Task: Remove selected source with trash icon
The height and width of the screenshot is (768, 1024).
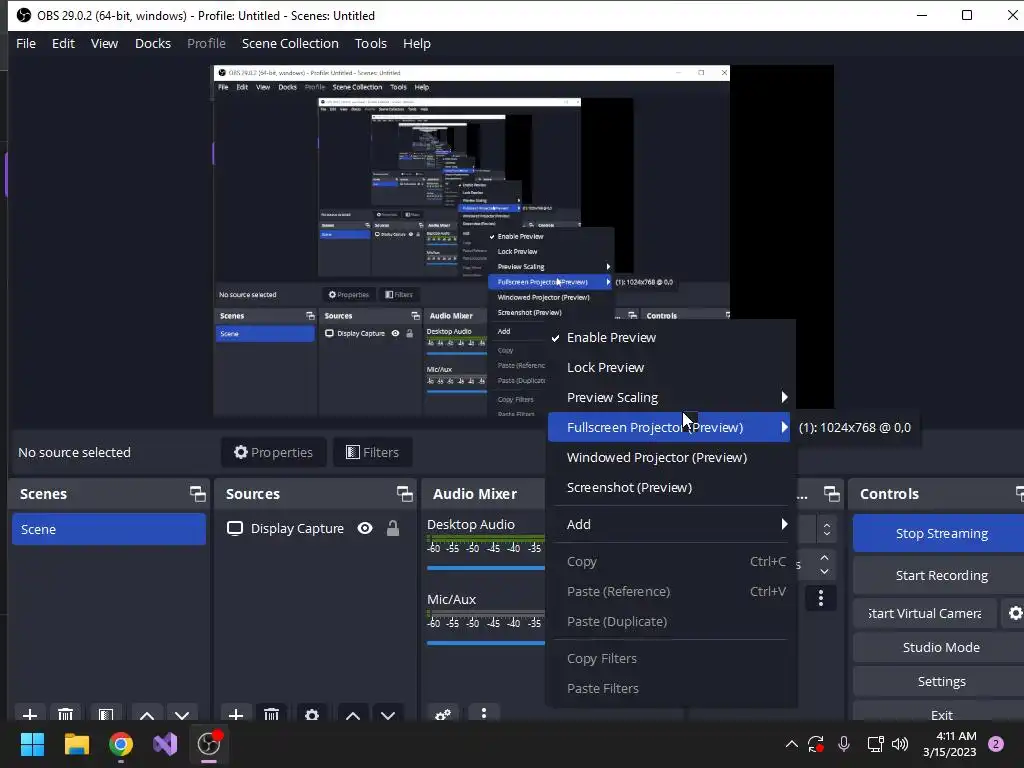Action: click(x=272, y=714)
